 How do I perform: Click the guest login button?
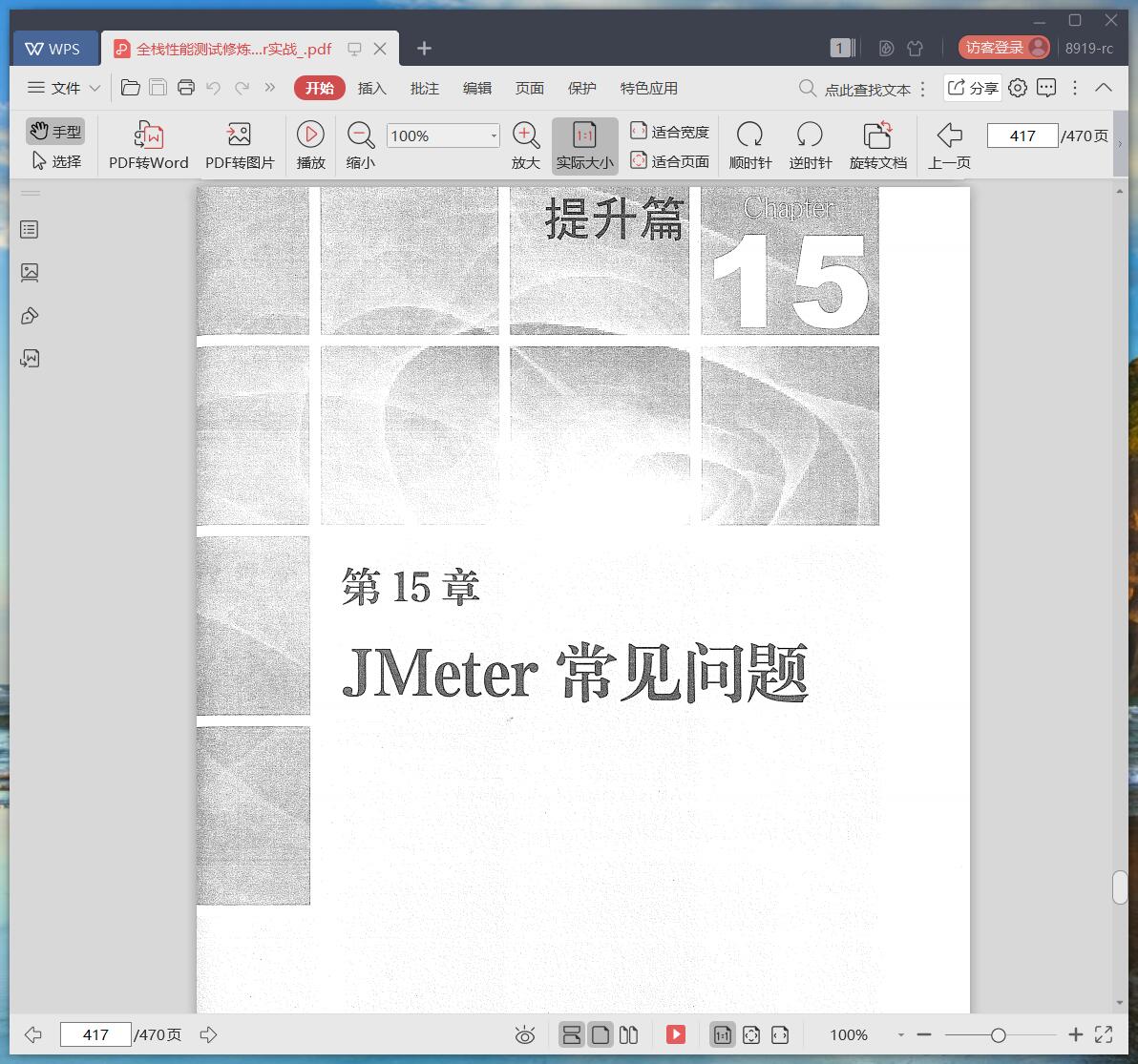click(1003, 48)
